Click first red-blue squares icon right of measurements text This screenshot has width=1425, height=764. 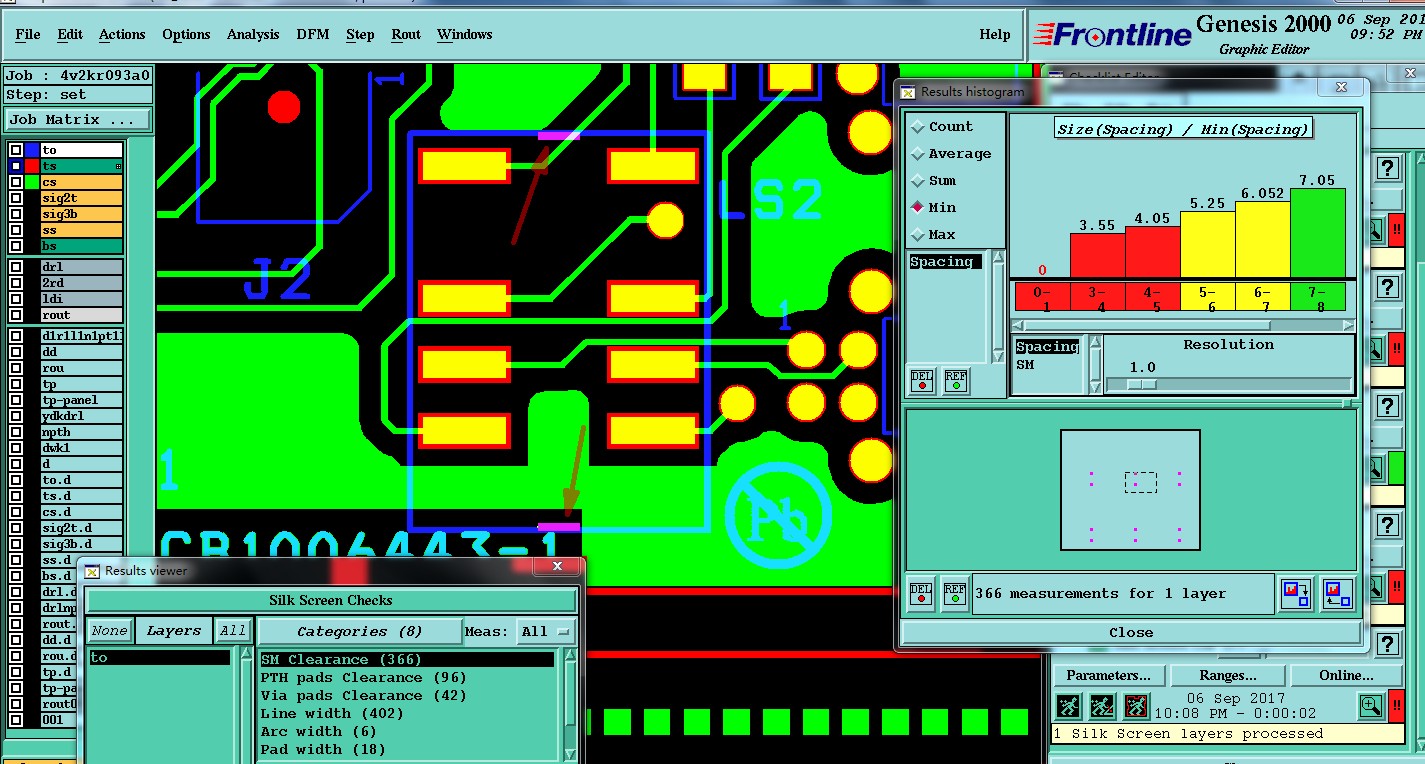1296,593
